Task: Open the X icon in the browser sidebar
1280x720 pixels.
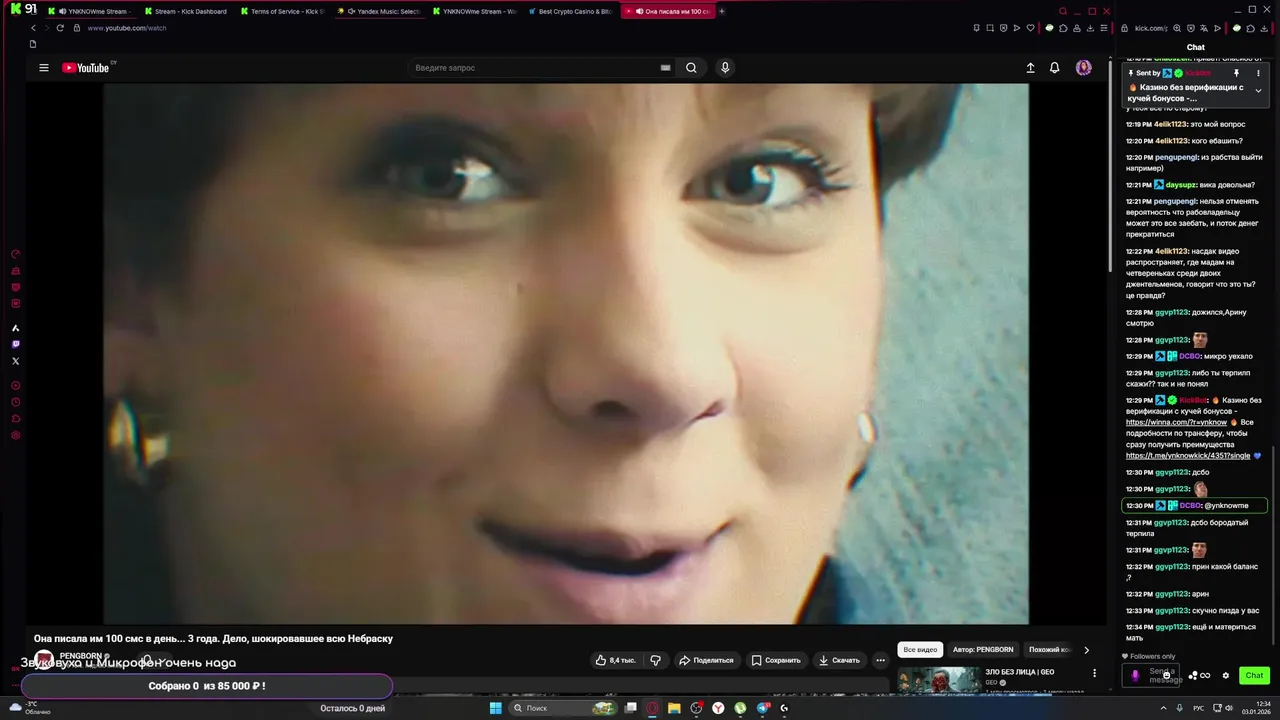Action: [15, 361]
